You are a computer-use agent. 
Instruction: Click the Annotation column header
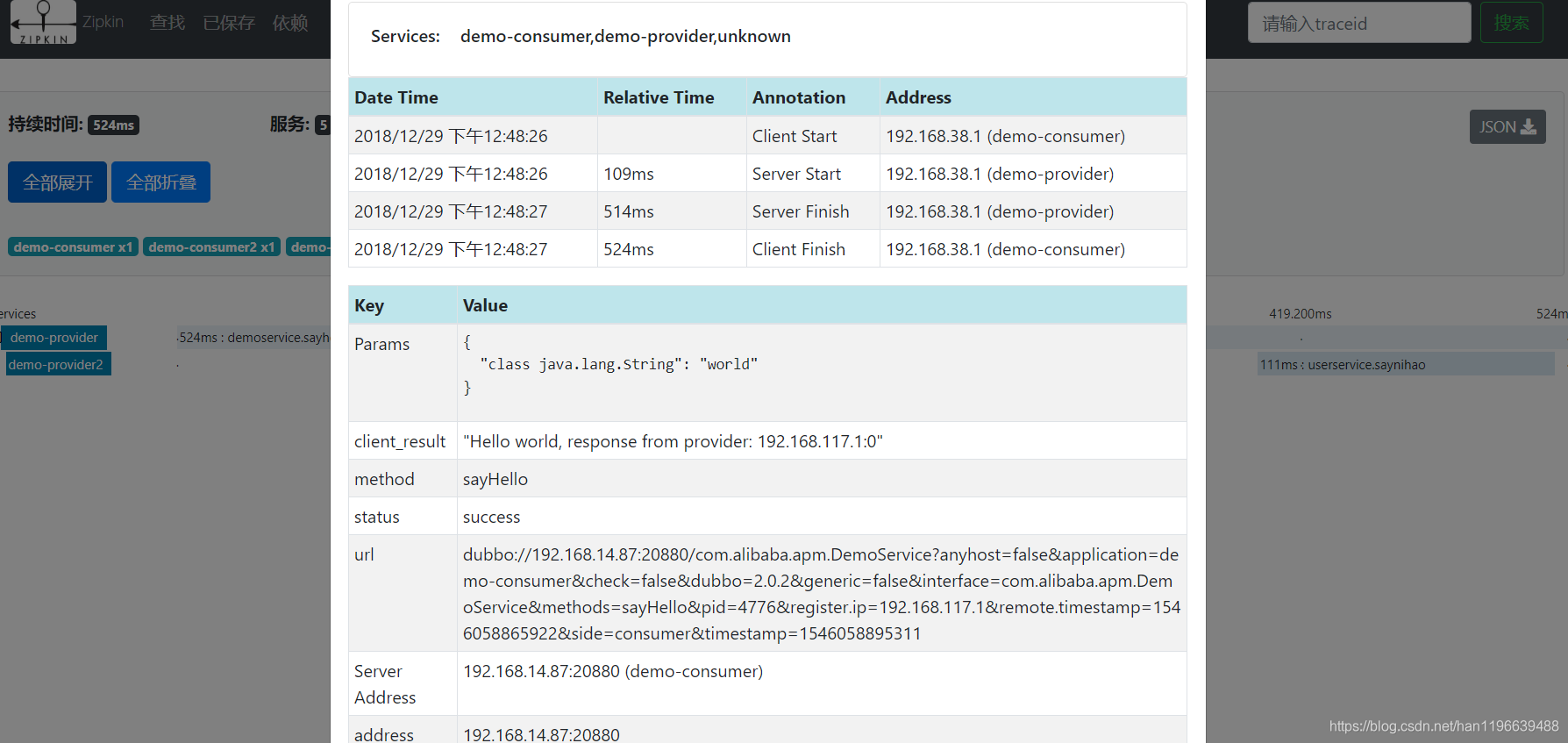pyautogui.click(x=813, y=97)
